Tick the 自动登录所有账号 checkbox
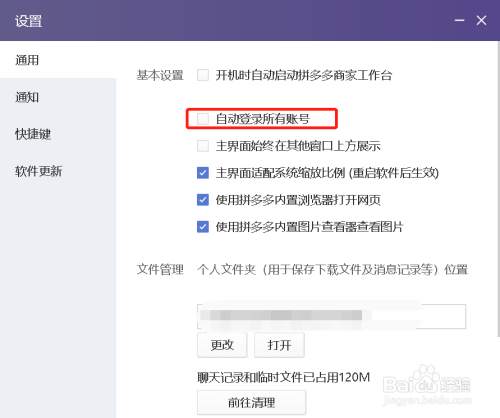The width and height of the screenshot is (500, 418). tap(203, 119)
